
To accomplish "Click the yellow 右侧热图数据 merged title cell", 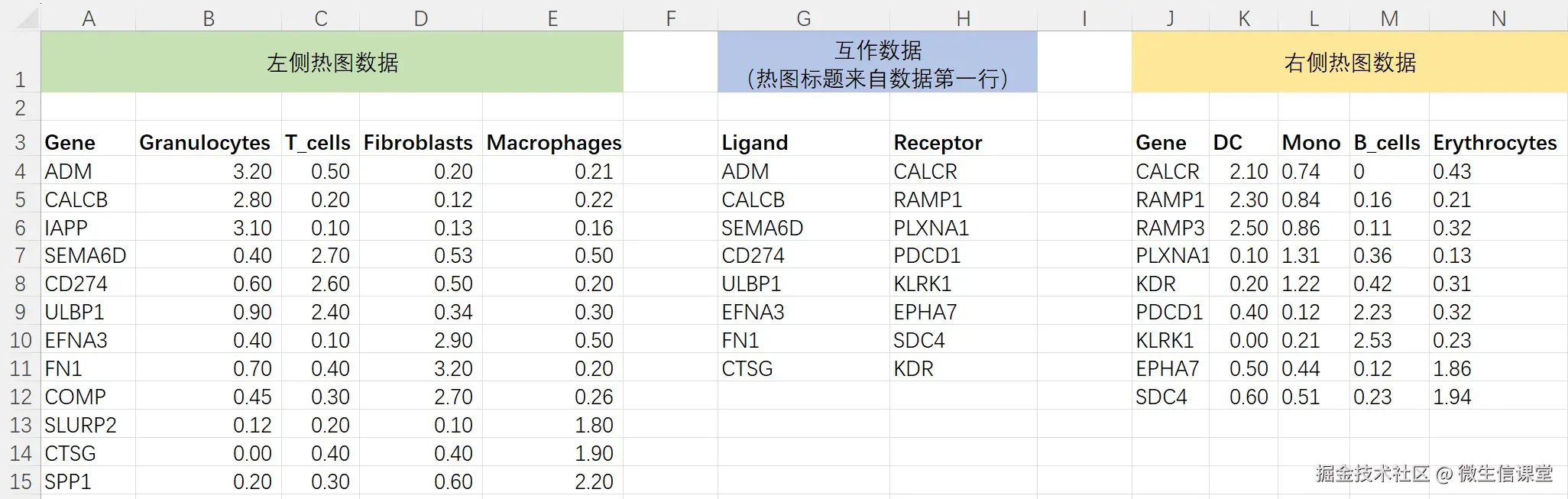I will [x=1349, y=62].
